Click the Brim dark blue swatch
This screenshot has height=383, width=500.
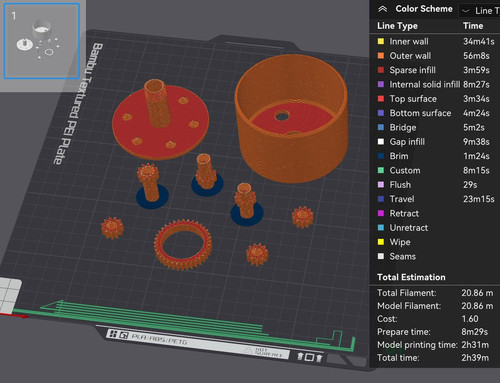tap(381, 156)
